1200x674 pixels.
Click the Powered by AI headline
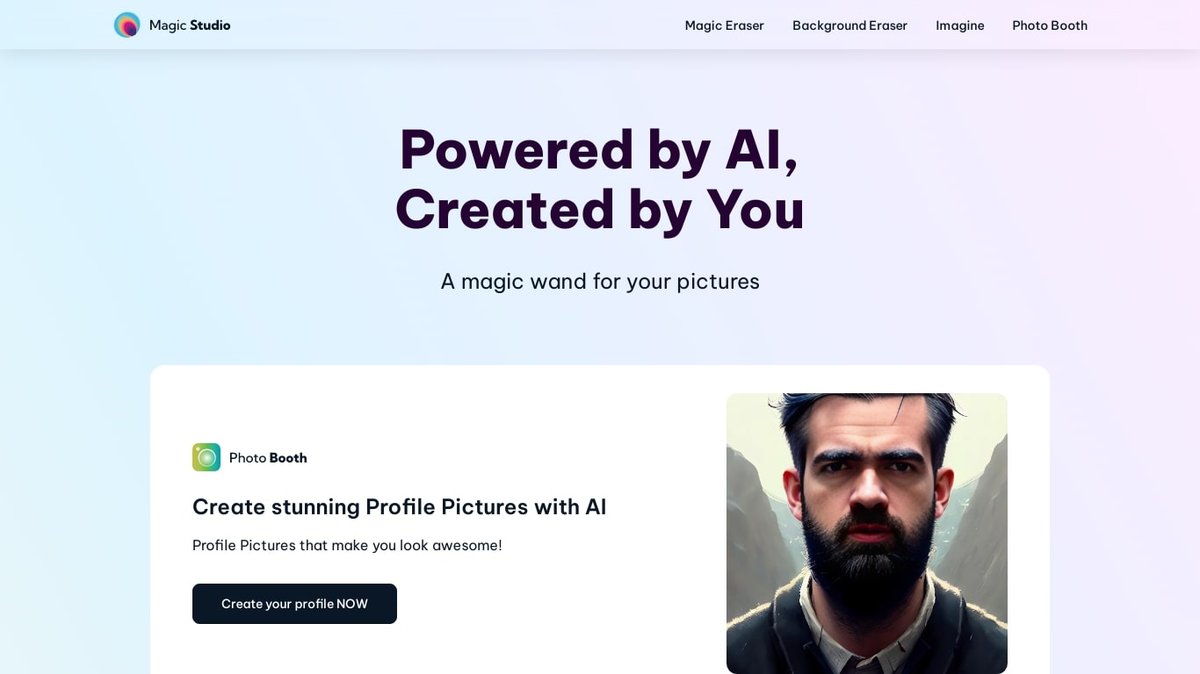[600, 180]
